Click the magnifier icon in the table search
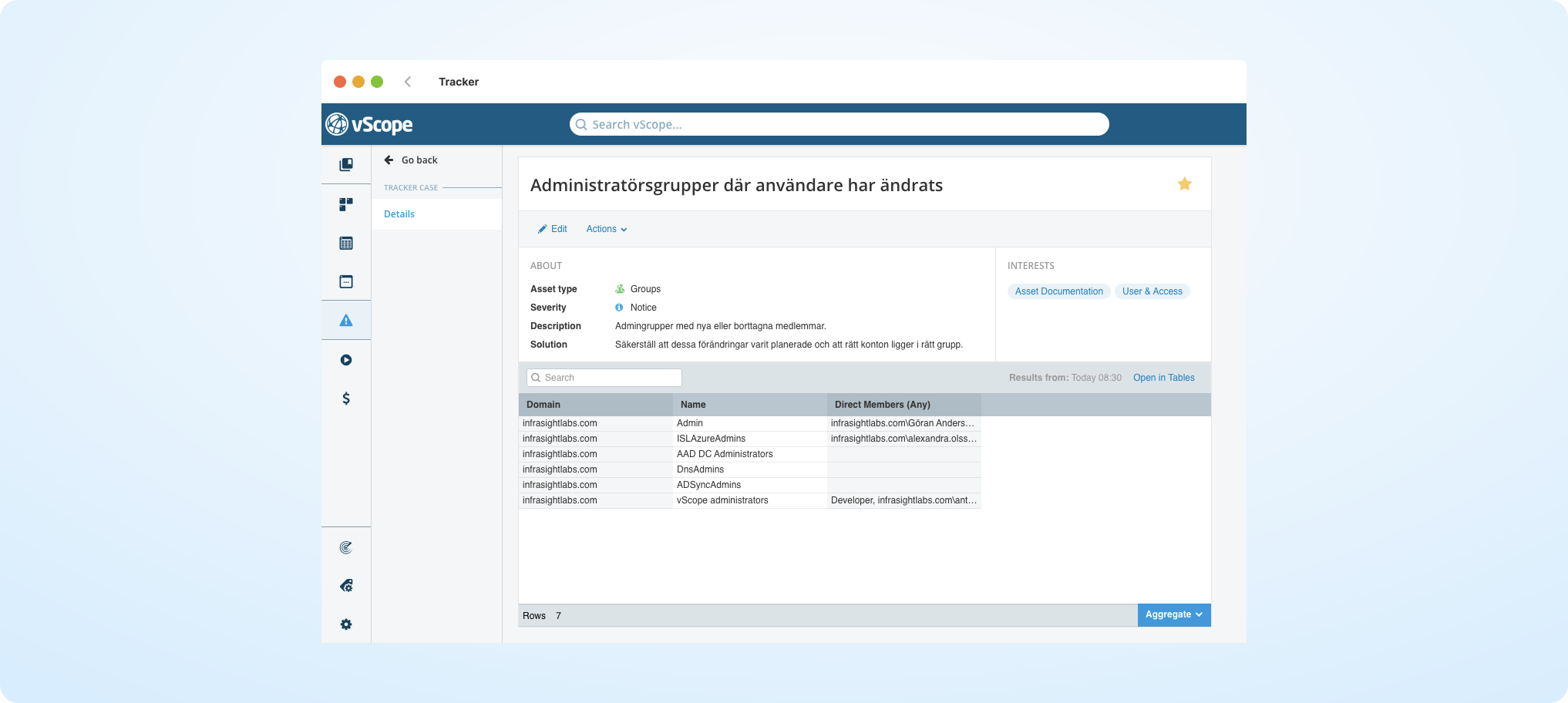Viewport: 1568px width, 703px height. point(536,378)
